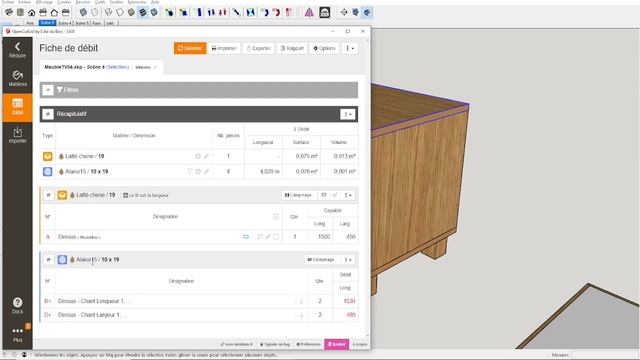The image size is (640, 360).
Task: Click the Imprimer button
Action: 224,48
